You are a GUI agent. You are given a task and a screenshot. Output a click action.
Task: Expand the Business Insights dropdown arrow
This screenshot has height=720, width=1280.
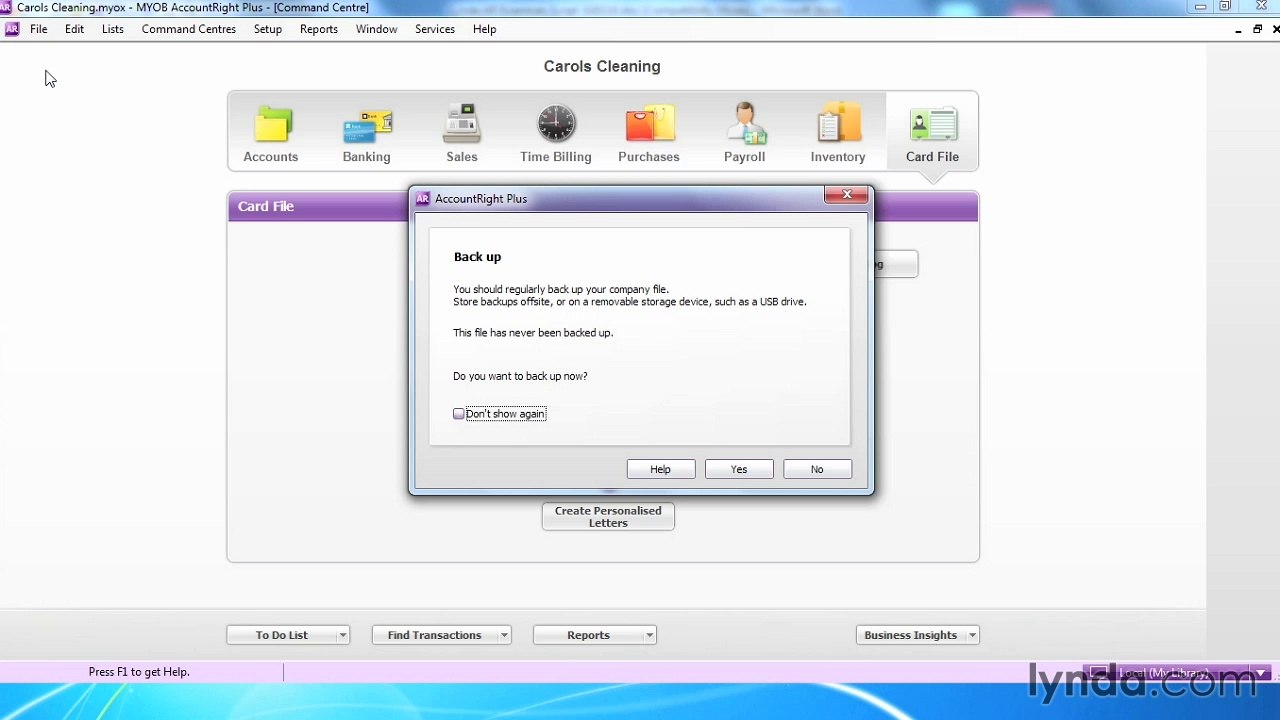pyautogui.click(x=972, y=635)
